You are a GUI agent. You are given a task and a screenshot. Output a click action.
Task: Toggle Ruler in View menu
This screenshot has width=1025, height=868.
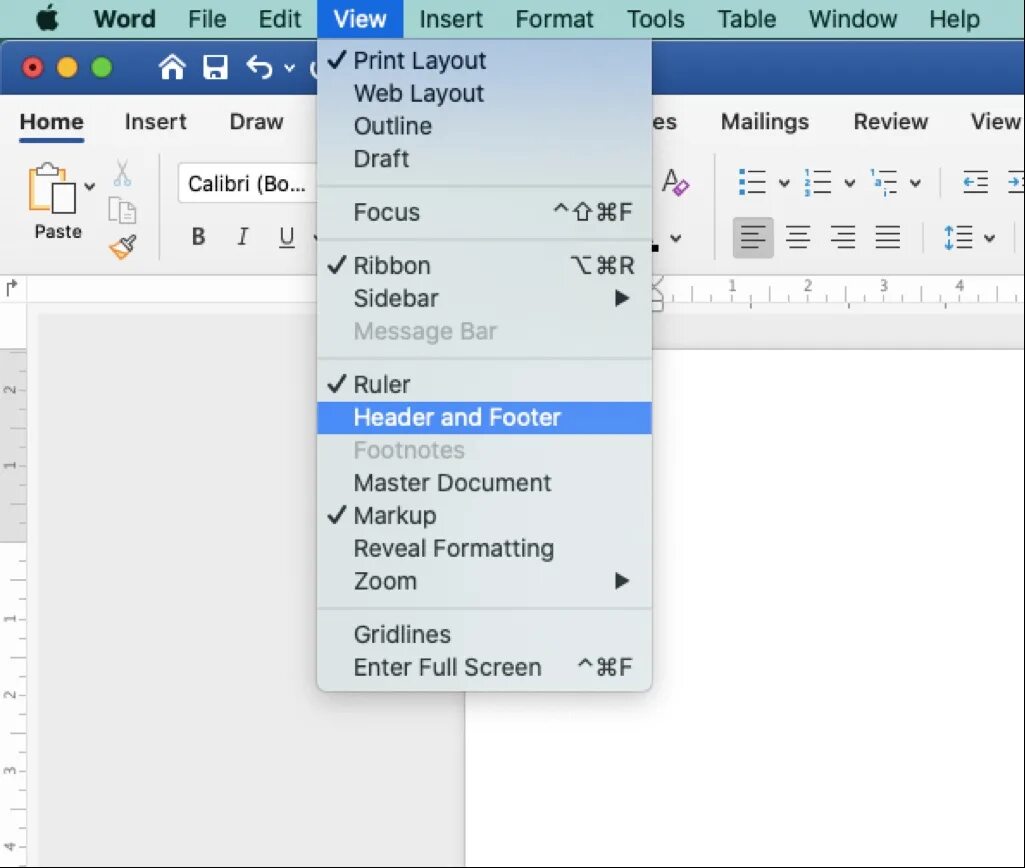click(x=484, y=384)
